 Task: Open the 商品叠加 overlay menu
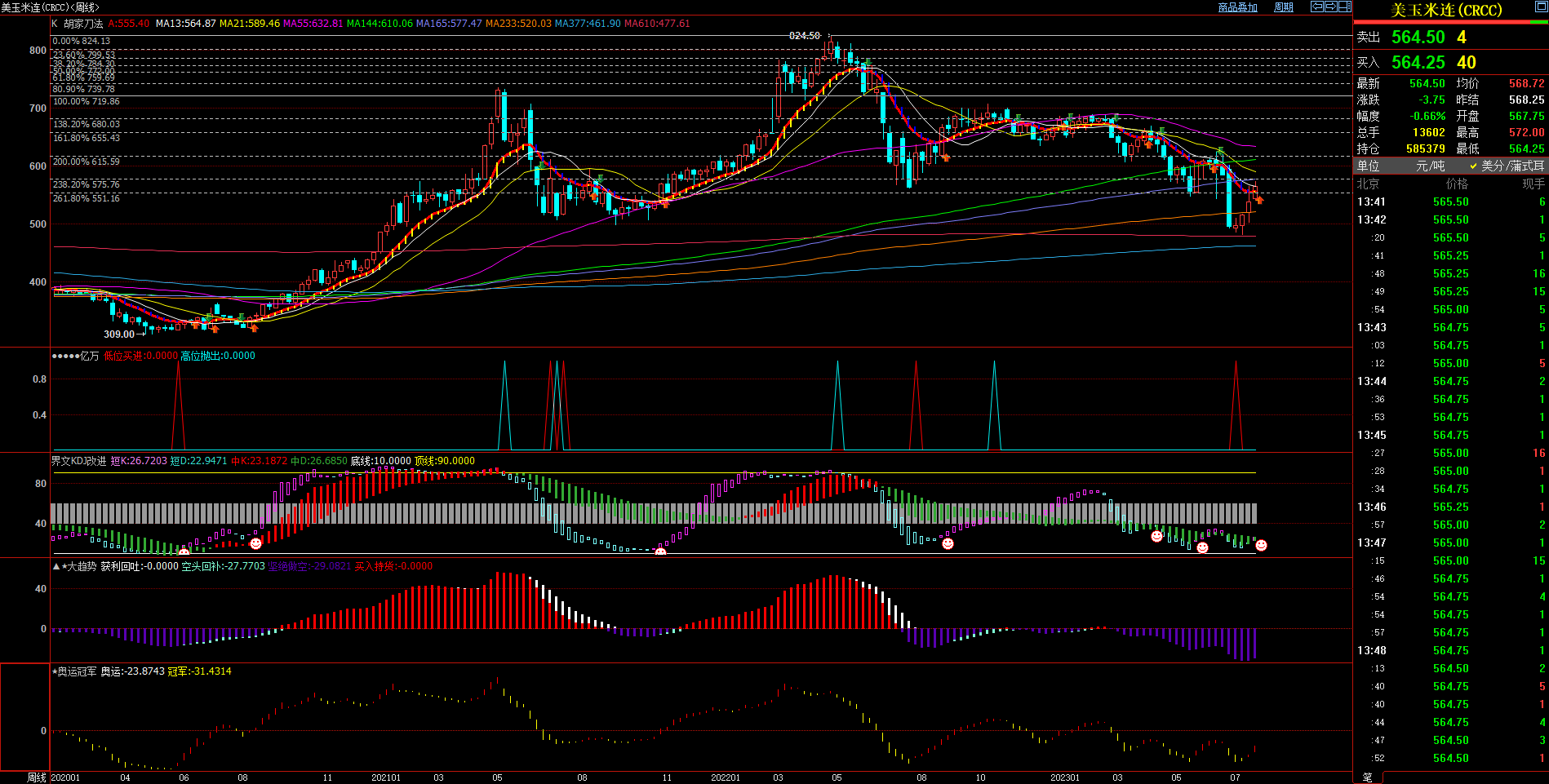(x=1237, y=7)
